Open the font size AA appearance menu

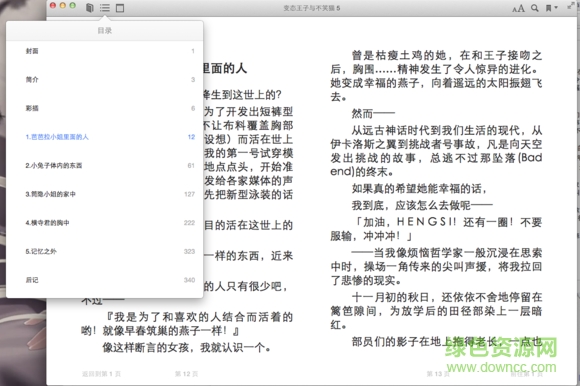click(x=518, y=8)
